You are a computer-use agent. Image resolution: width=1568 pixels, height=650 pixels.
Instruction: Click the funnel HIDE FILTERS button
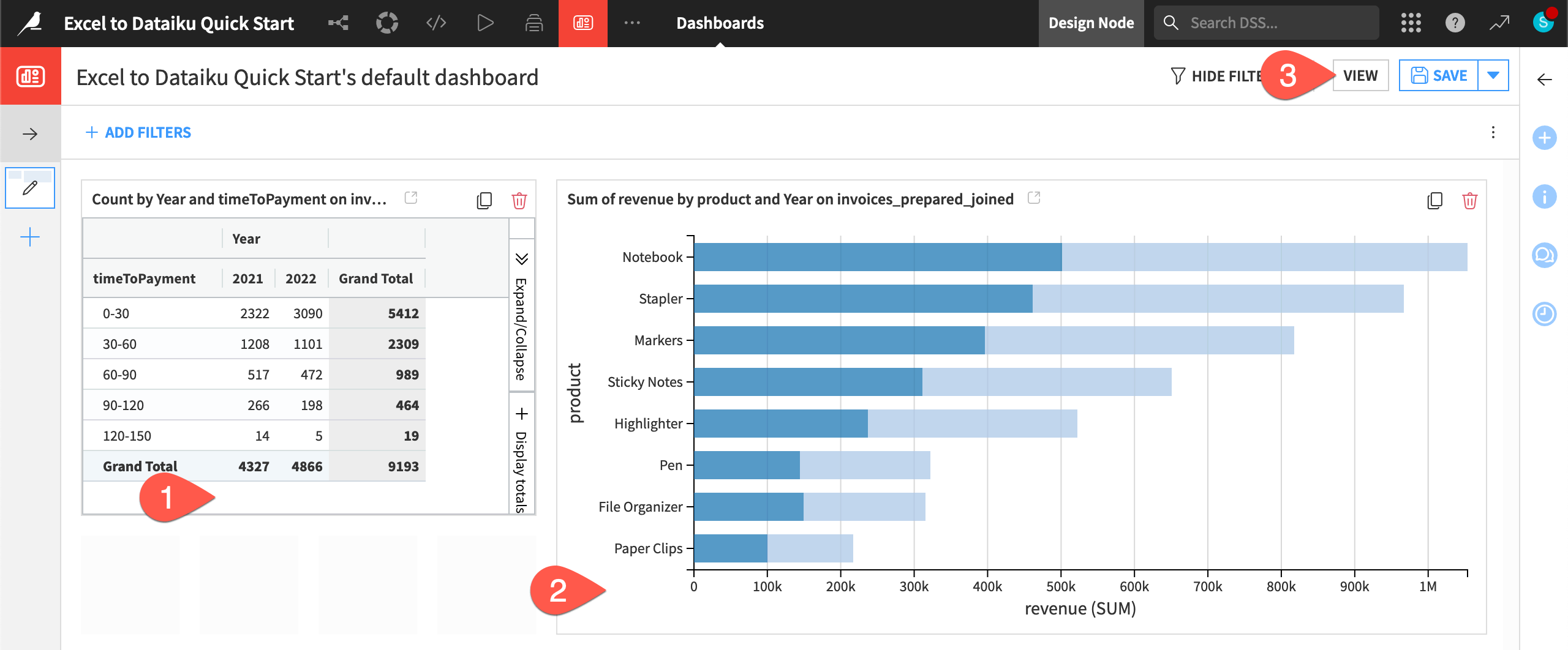click(x=1216, y=76)
